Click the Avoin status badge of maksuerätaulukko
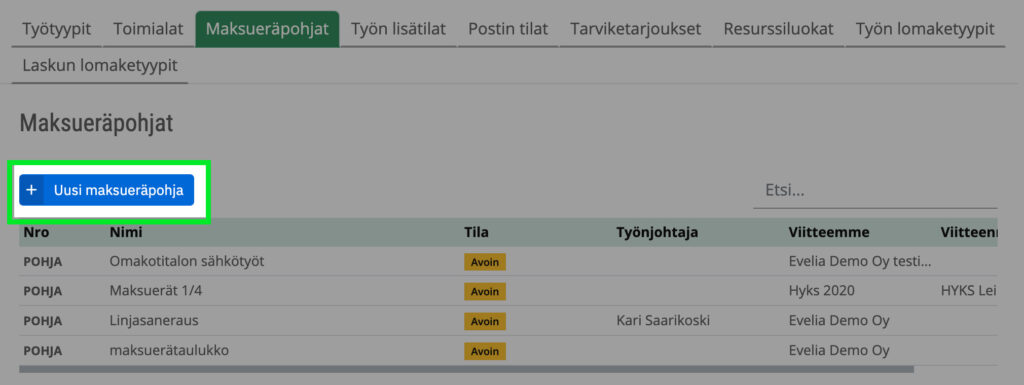1024x385 pixels. [485, 352]
